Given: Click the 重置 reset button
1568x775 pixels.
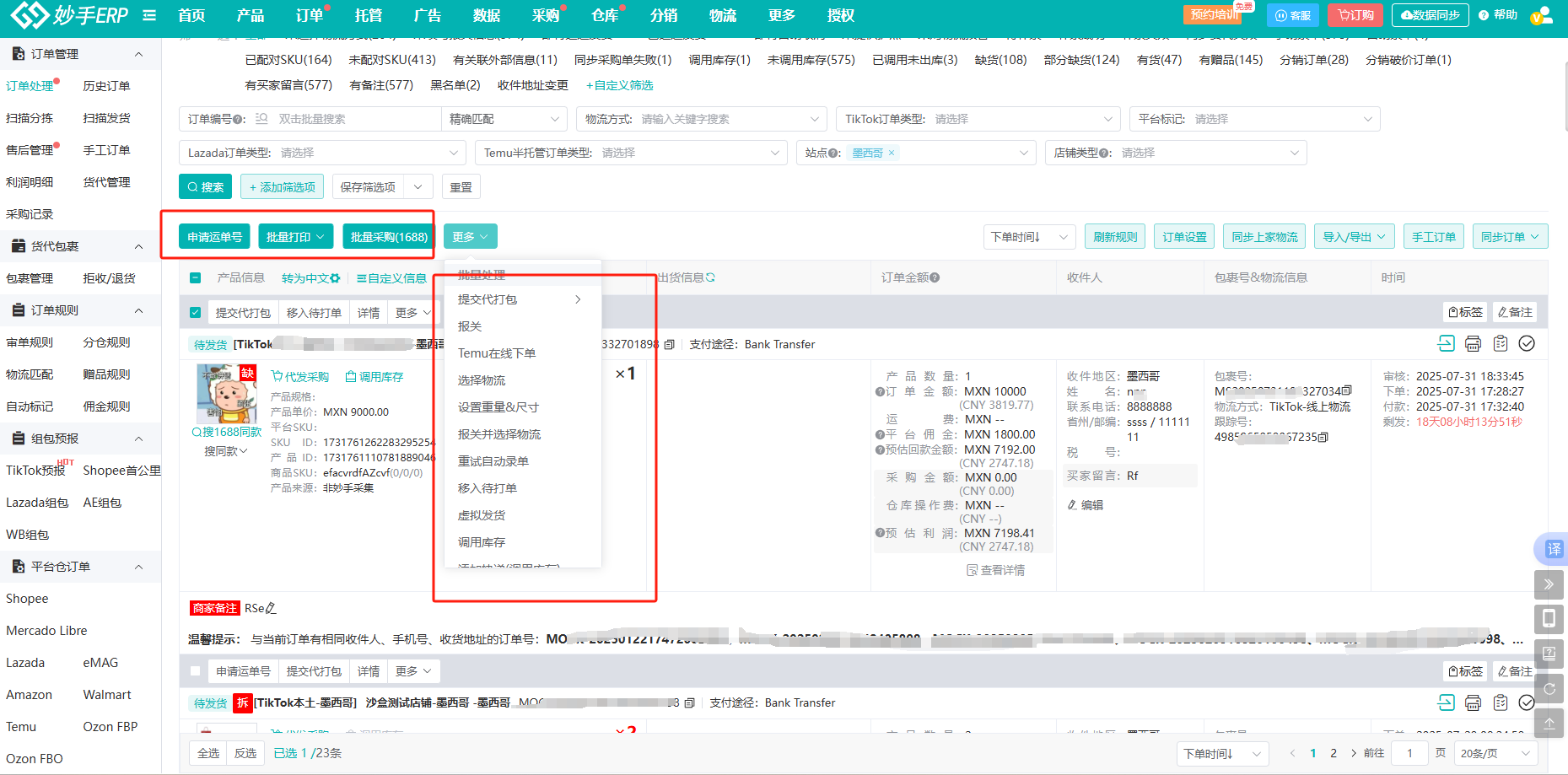Looking at the screenshot, I should (461, 186).
